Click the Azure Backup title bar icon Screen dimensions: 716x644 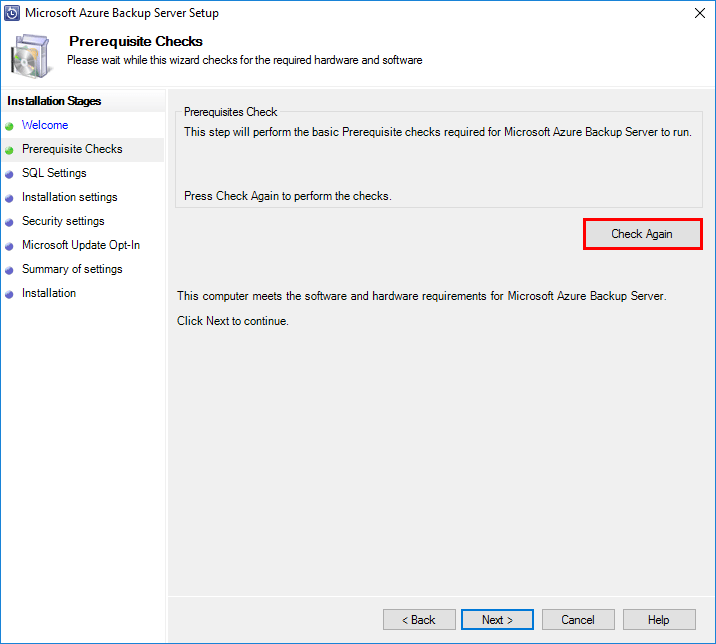tap(13, 13)
